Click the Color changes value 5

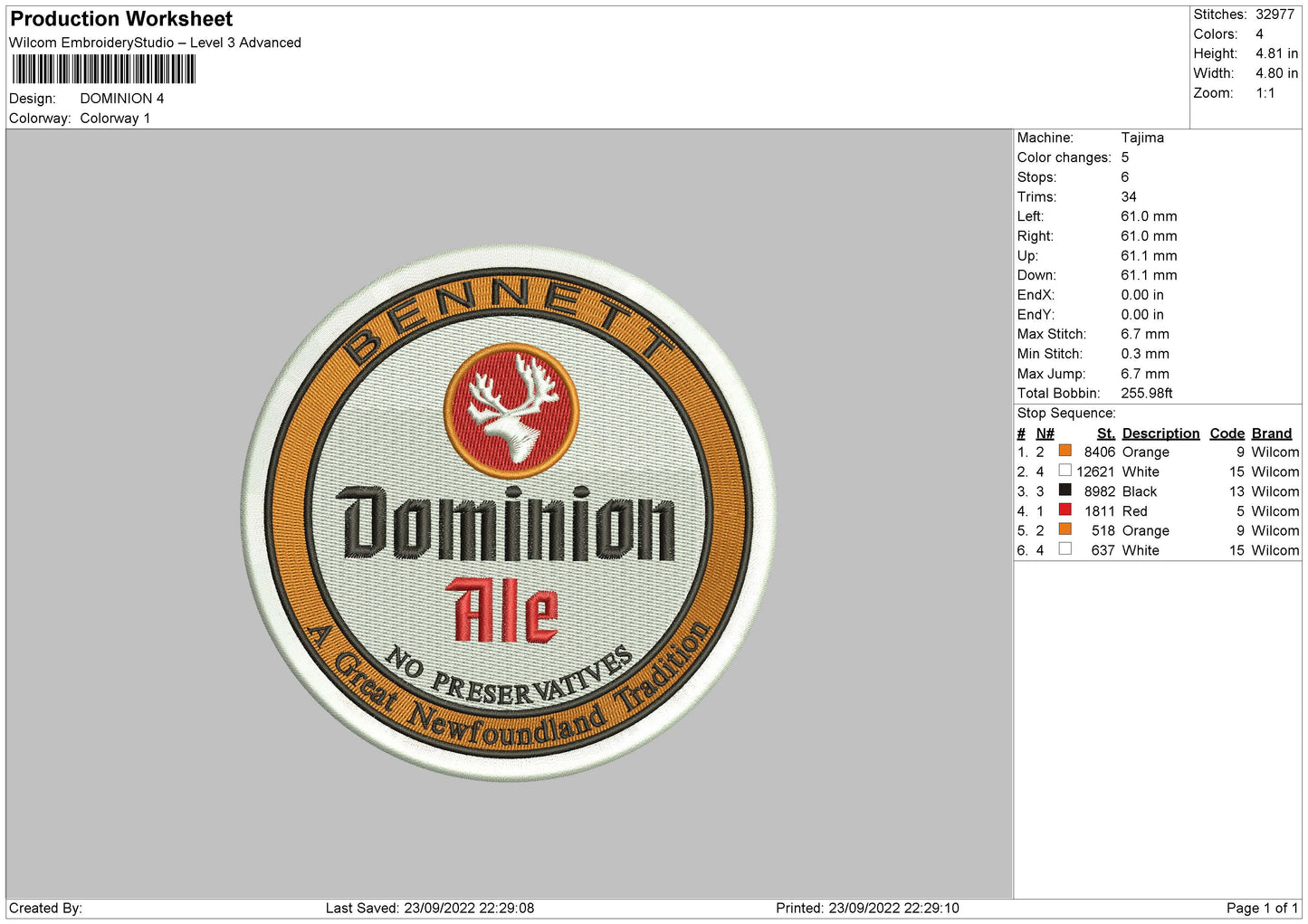[1125, 157]
